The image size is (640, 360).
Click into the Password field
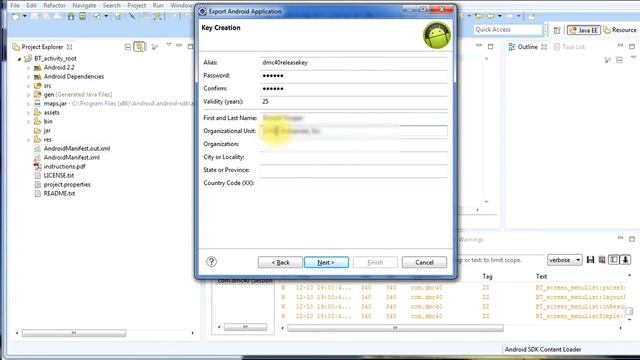click(353, 76)
